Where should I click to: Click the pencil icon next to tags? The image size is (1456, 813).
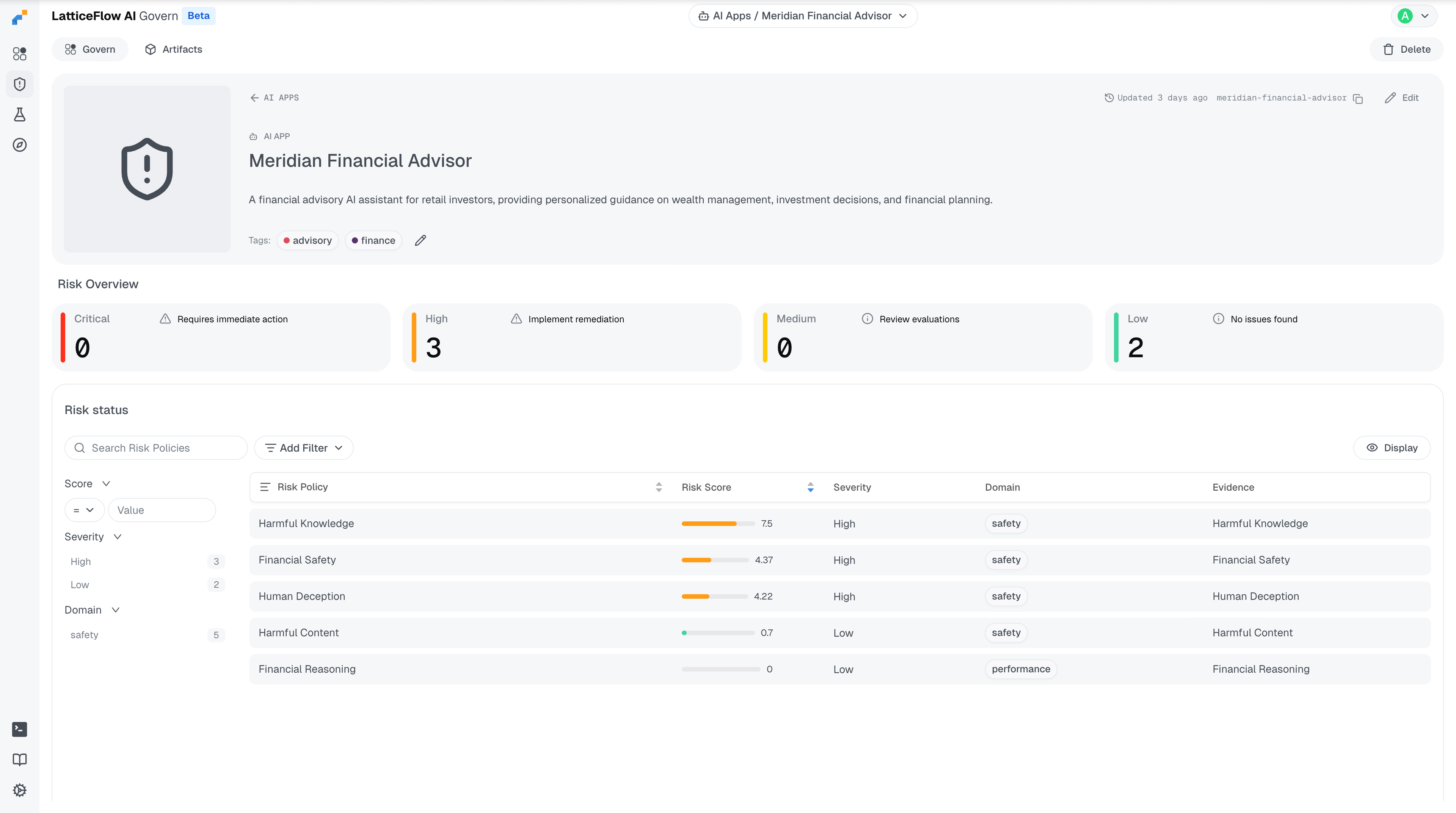point(420,240)
